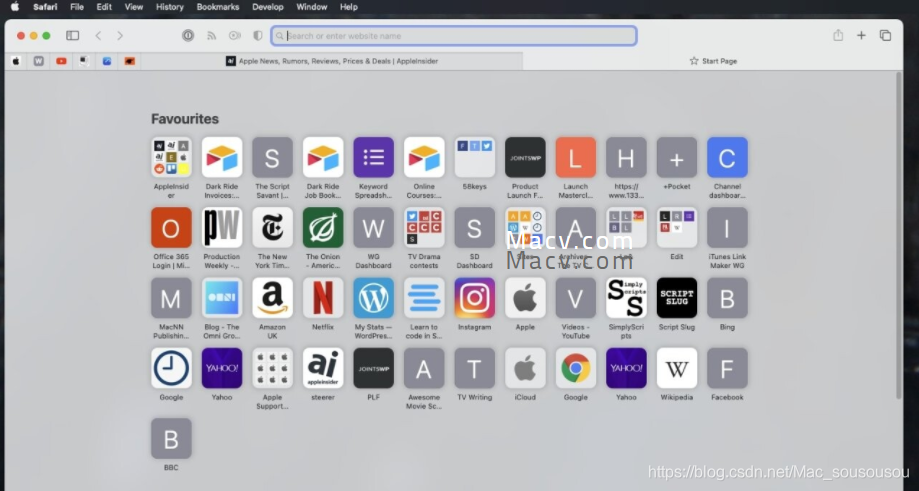Open Instagram favourite
This screenshot has height=491, width=919.
tap(475, 298)
